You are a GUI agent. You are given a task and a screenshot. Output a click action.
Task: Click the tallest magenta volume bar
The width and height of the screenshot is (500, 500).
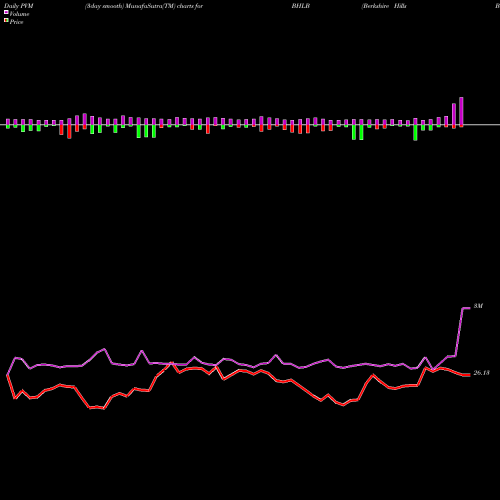(461, 111)
